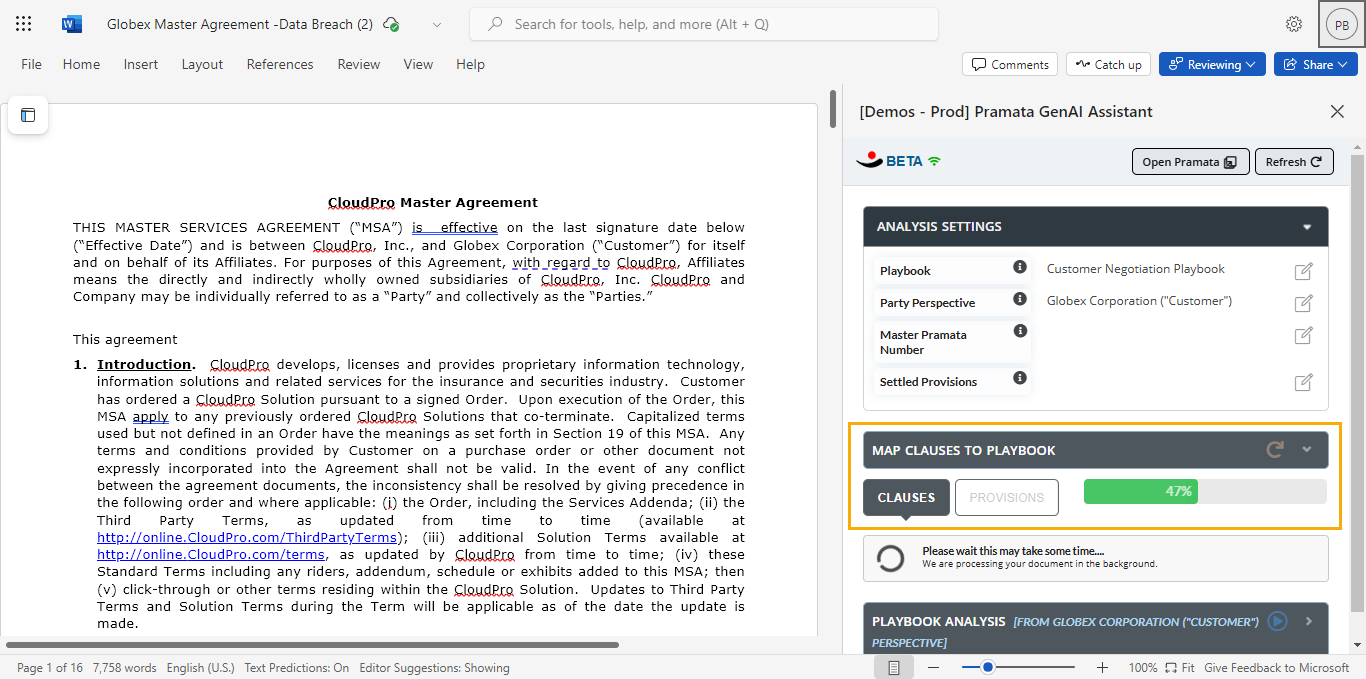
Task: Check the cloud saved status icon
Action: click(391, 24)
